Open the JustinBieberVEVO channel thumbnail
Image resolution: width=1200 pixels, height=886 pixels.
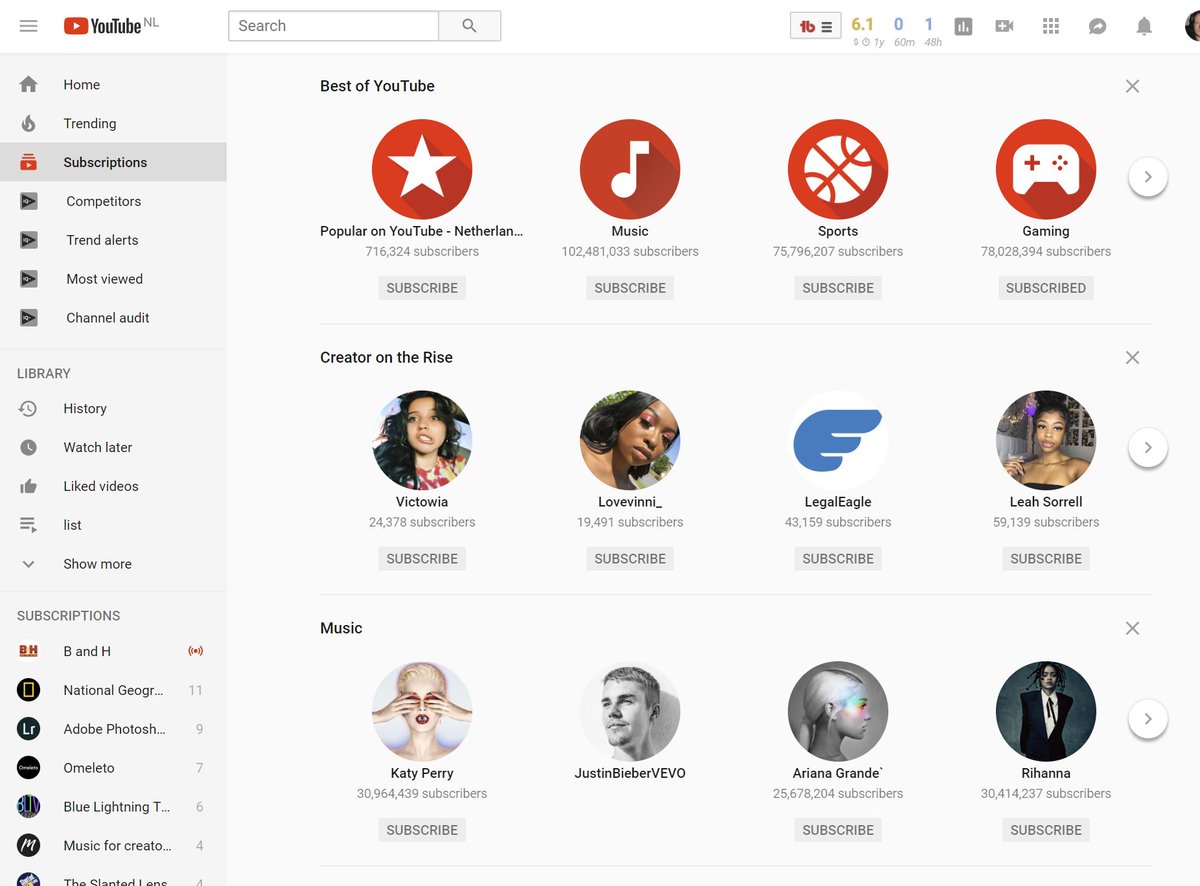pyautogui.click(x=630, y=712)
